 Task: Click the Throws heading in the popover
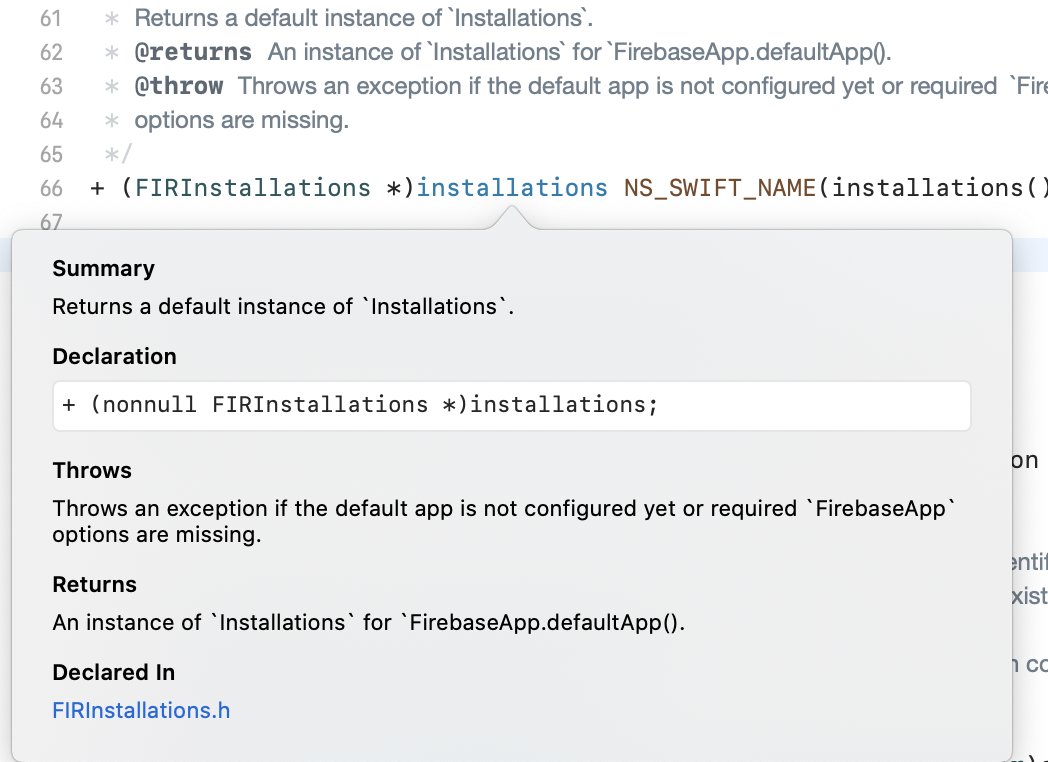(x=92, y=471)
